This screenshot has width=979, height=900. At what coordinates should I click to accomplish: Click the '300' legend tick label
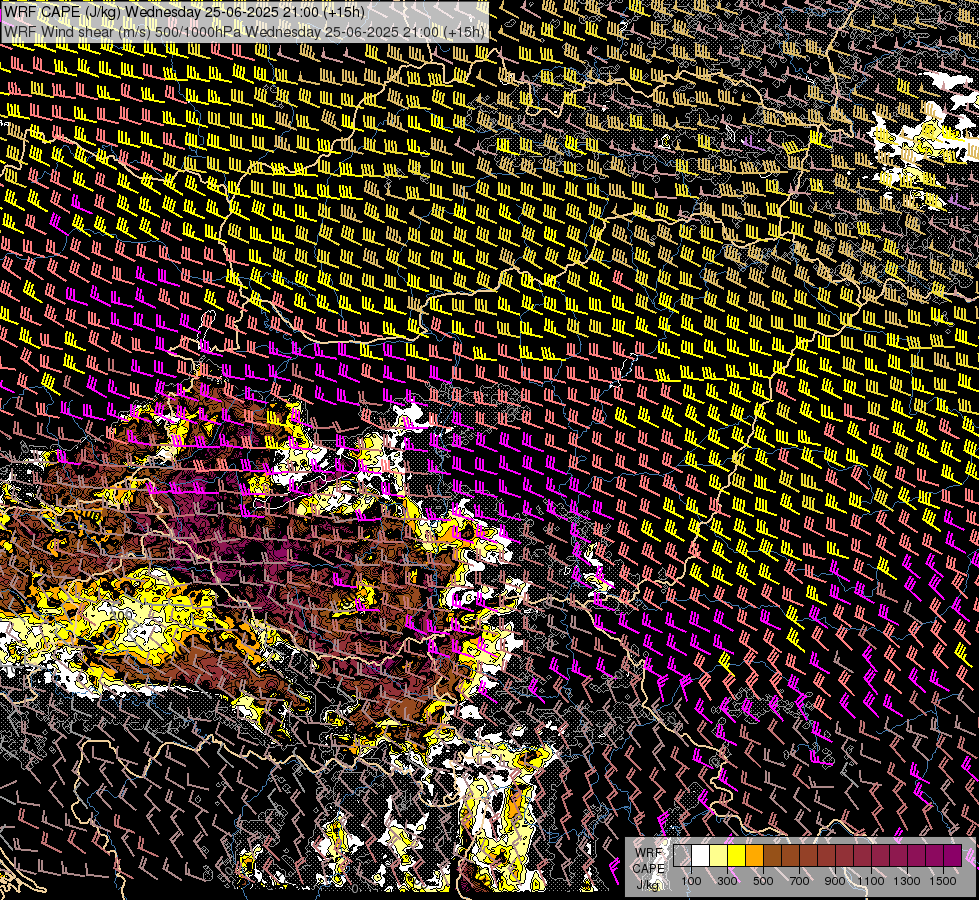tap(727, 881)
